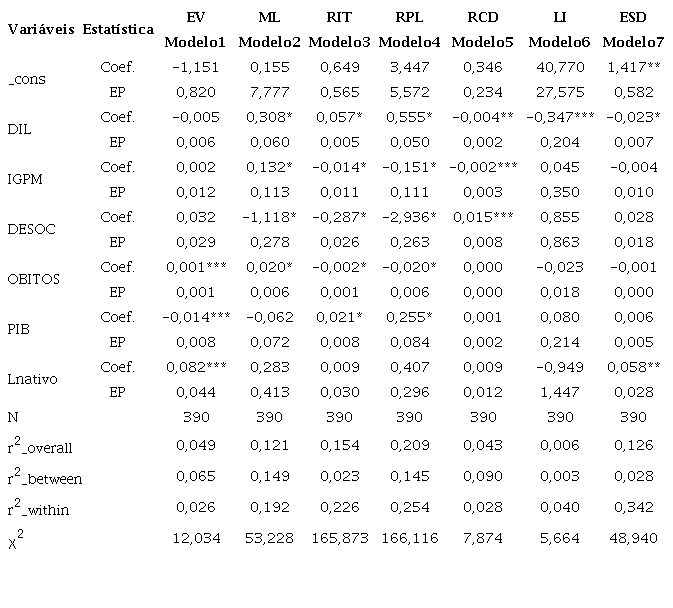The height and width of the screenshot is (608, 673).
Task: Click the ESD column header
Action: 630,18
